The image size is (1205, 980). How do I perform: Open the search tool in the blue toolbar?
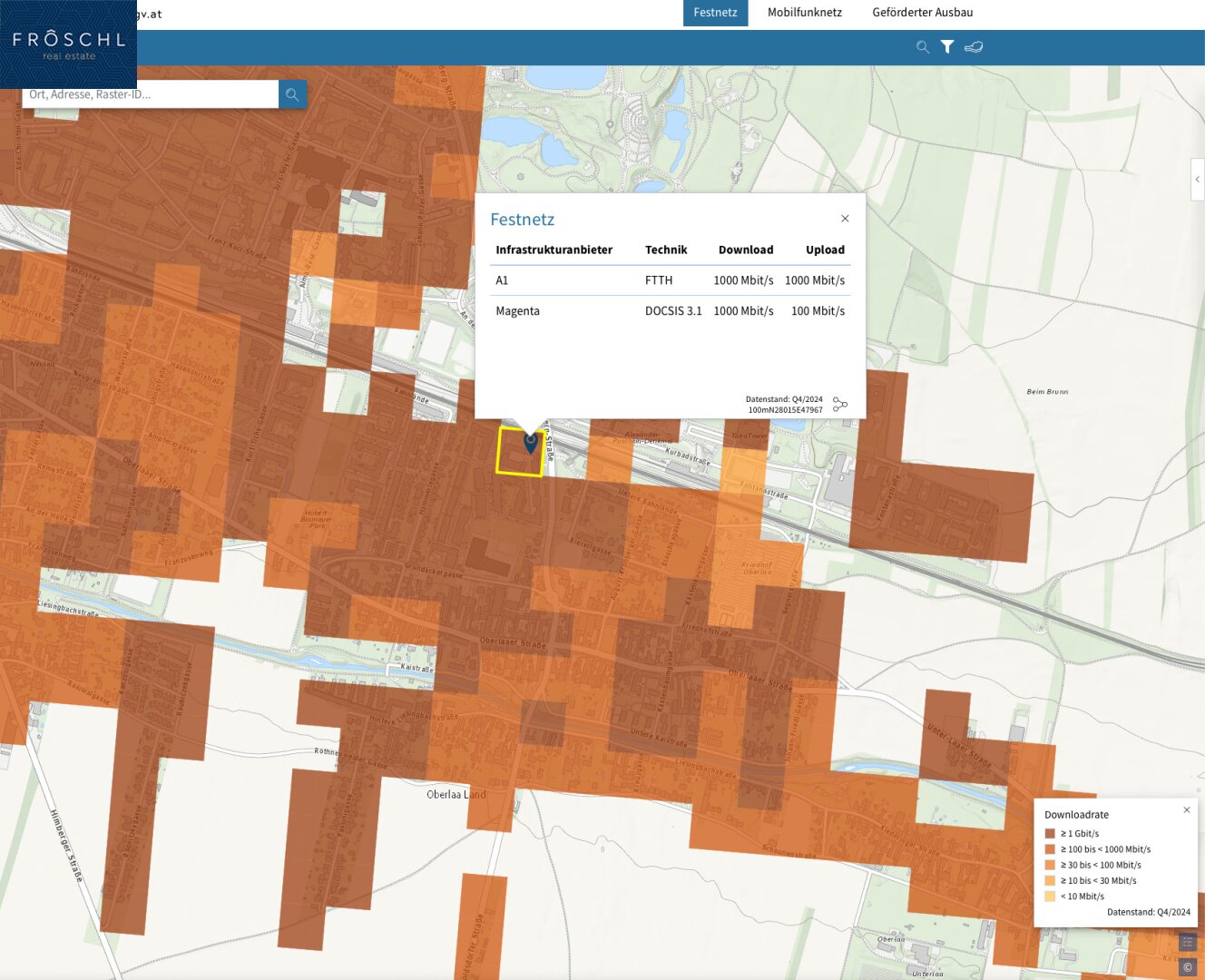923,47
